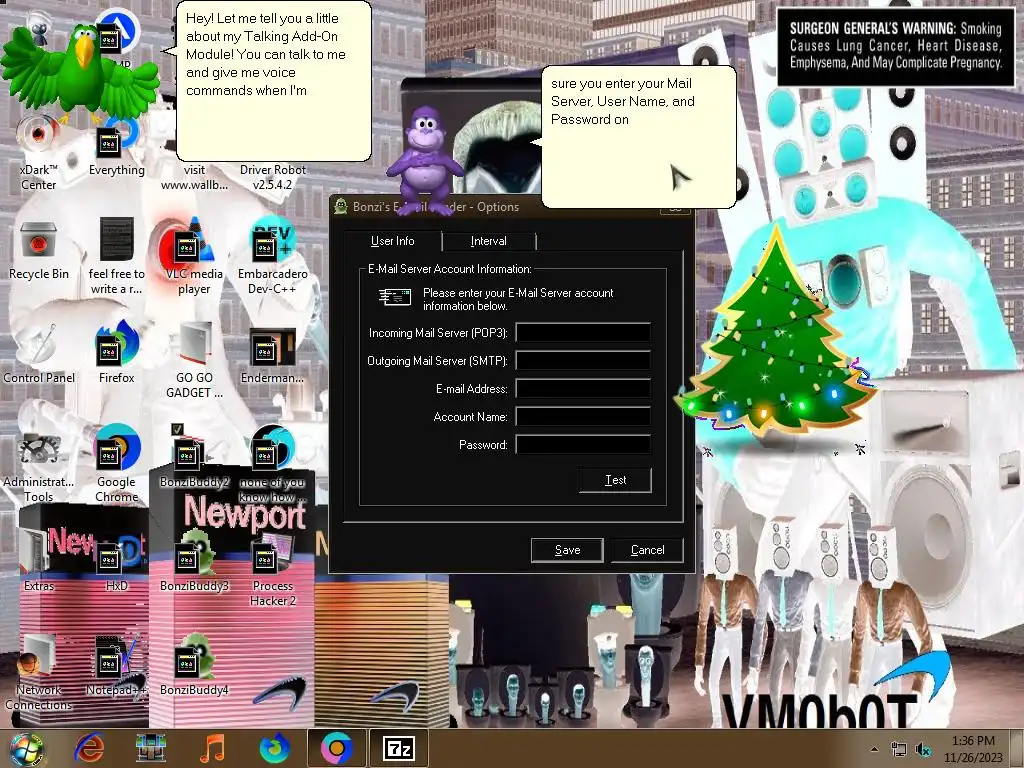Screen dimensions: 1024x768
Task: Toggle the checkbox above BonziBuddy2 icon
Action: click(x=177, y=429)
